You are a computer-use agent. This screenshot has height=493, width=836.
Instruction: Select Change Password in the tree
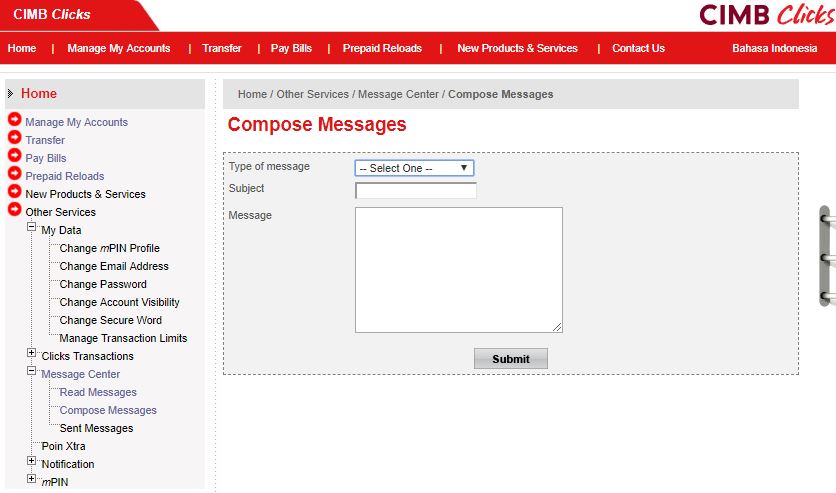(103, 284)
